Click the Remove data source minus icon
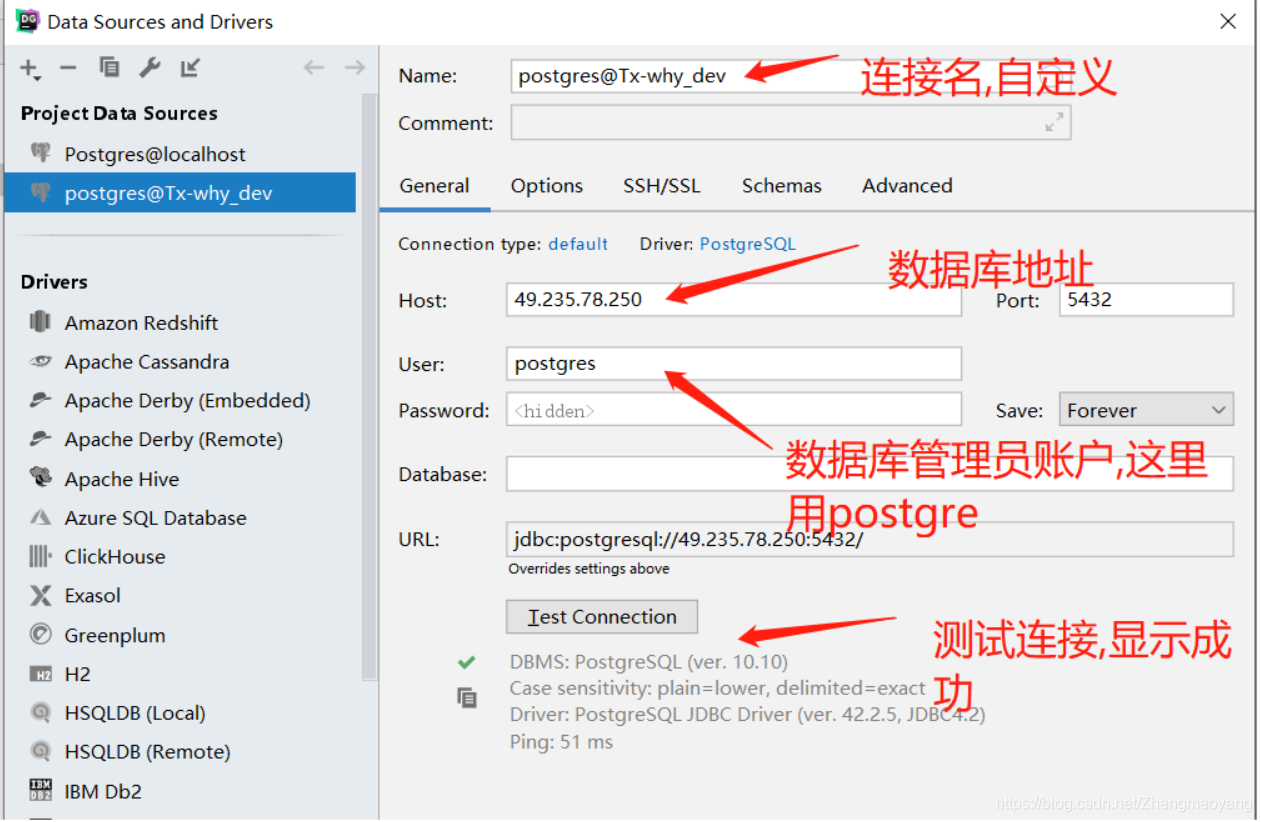1261x822 pixels. [68, 69]
